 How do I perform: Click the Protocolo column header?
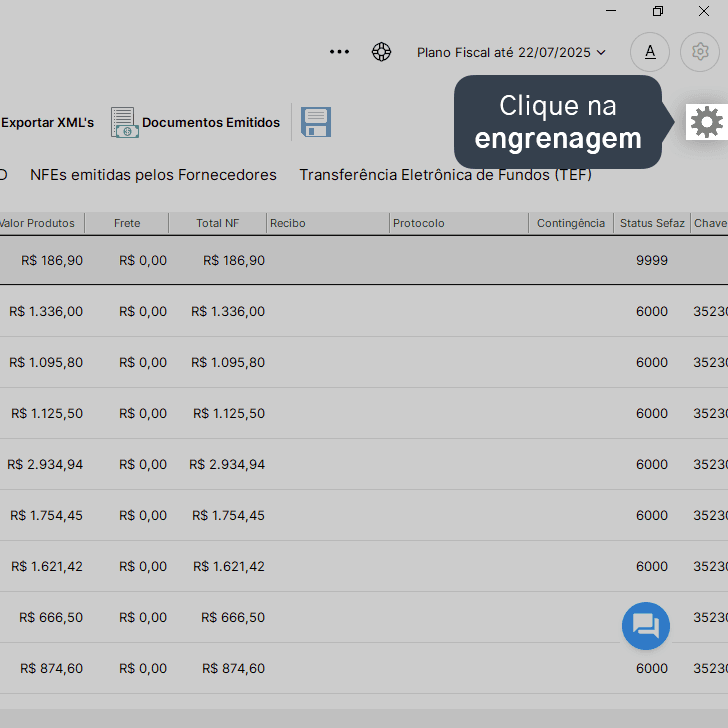(459, 223)
